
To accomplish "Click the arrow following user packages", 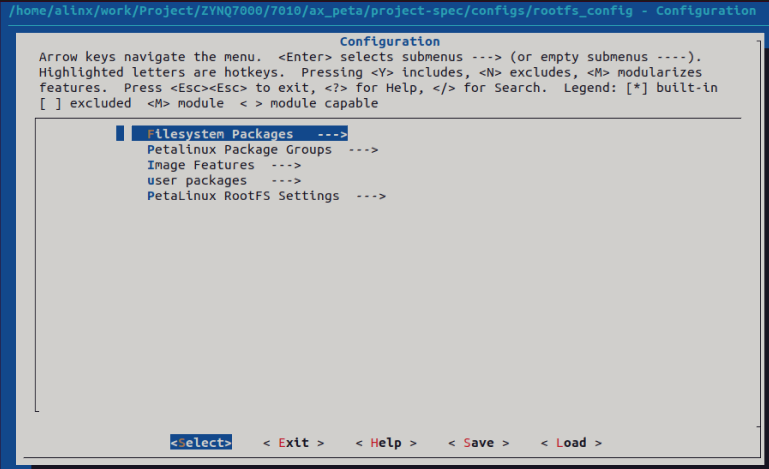I will coord(286,181).
